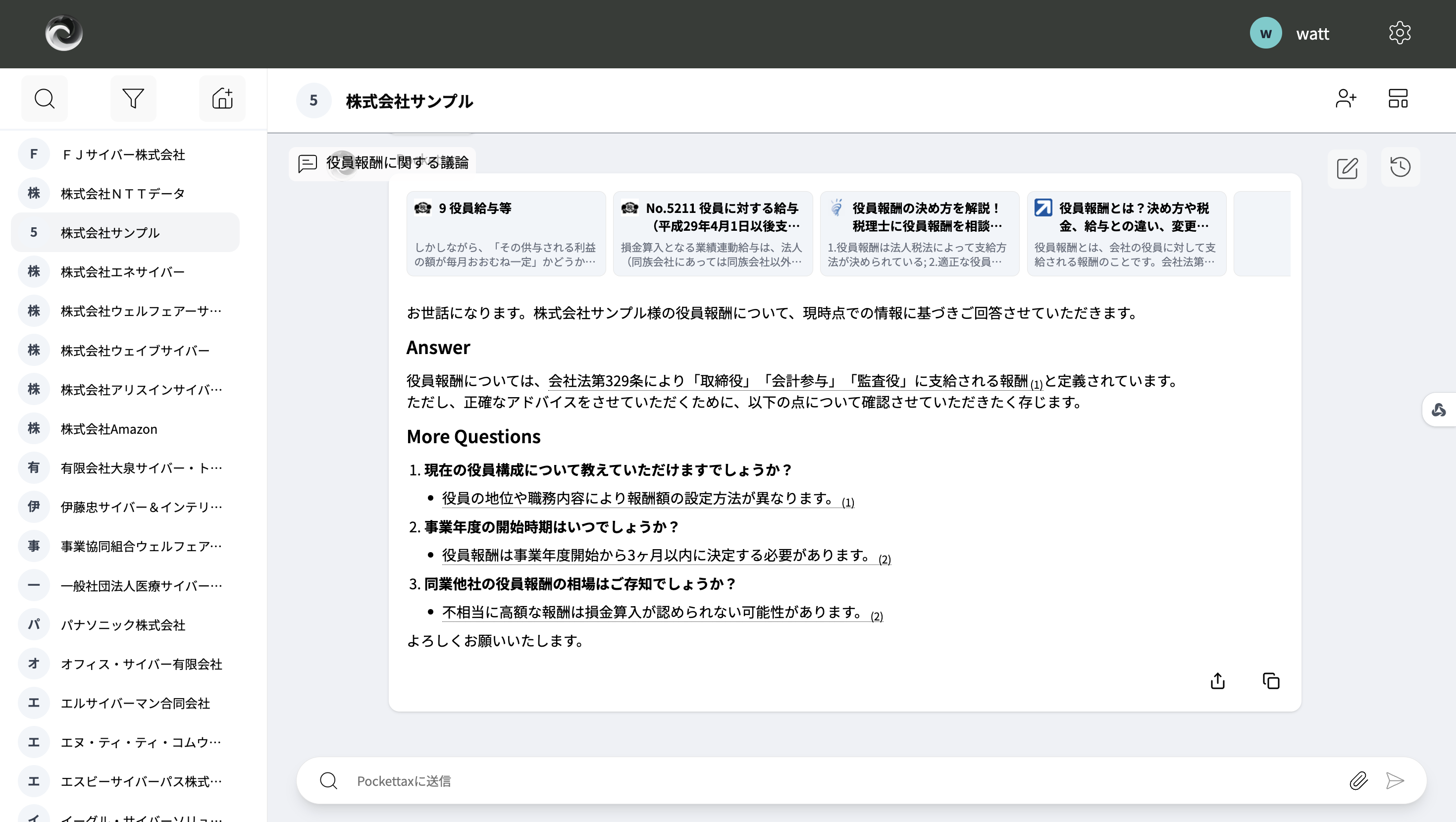The height and width of the screenshot is (822, 1456).
Task: Select エルサイバーマン合同会社 entry
Action: click(125, 703)
